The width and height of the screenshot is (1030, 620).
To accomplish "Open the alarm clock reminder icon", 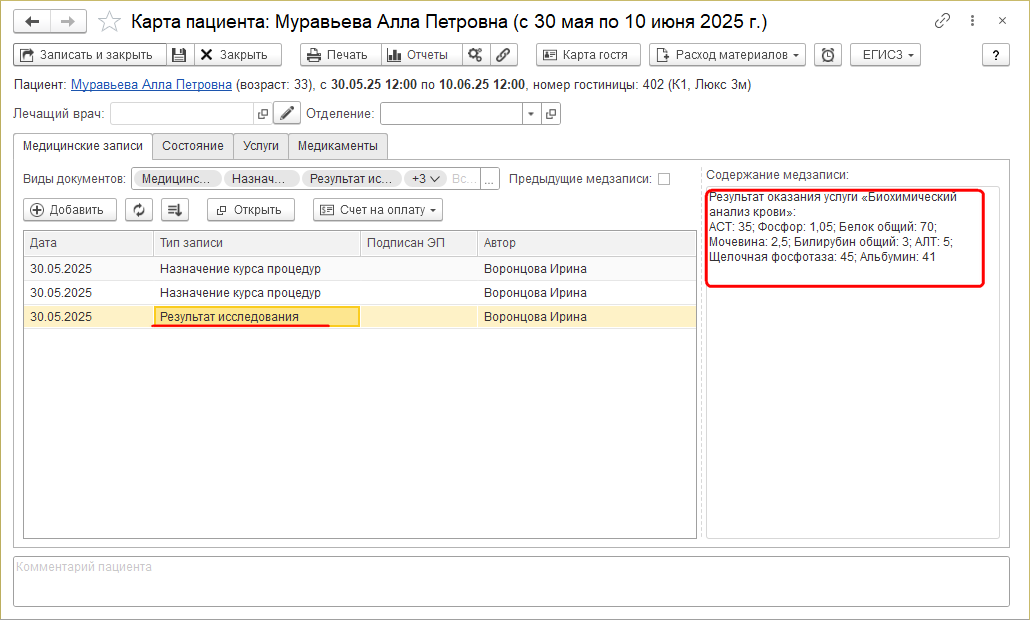I will click(x=828, y=55).
